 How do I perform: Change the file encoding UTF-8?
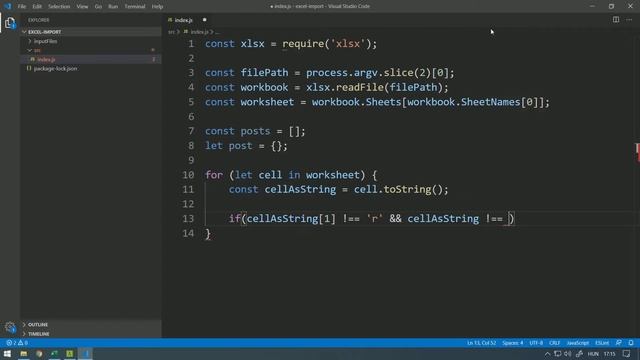(536, 343)
